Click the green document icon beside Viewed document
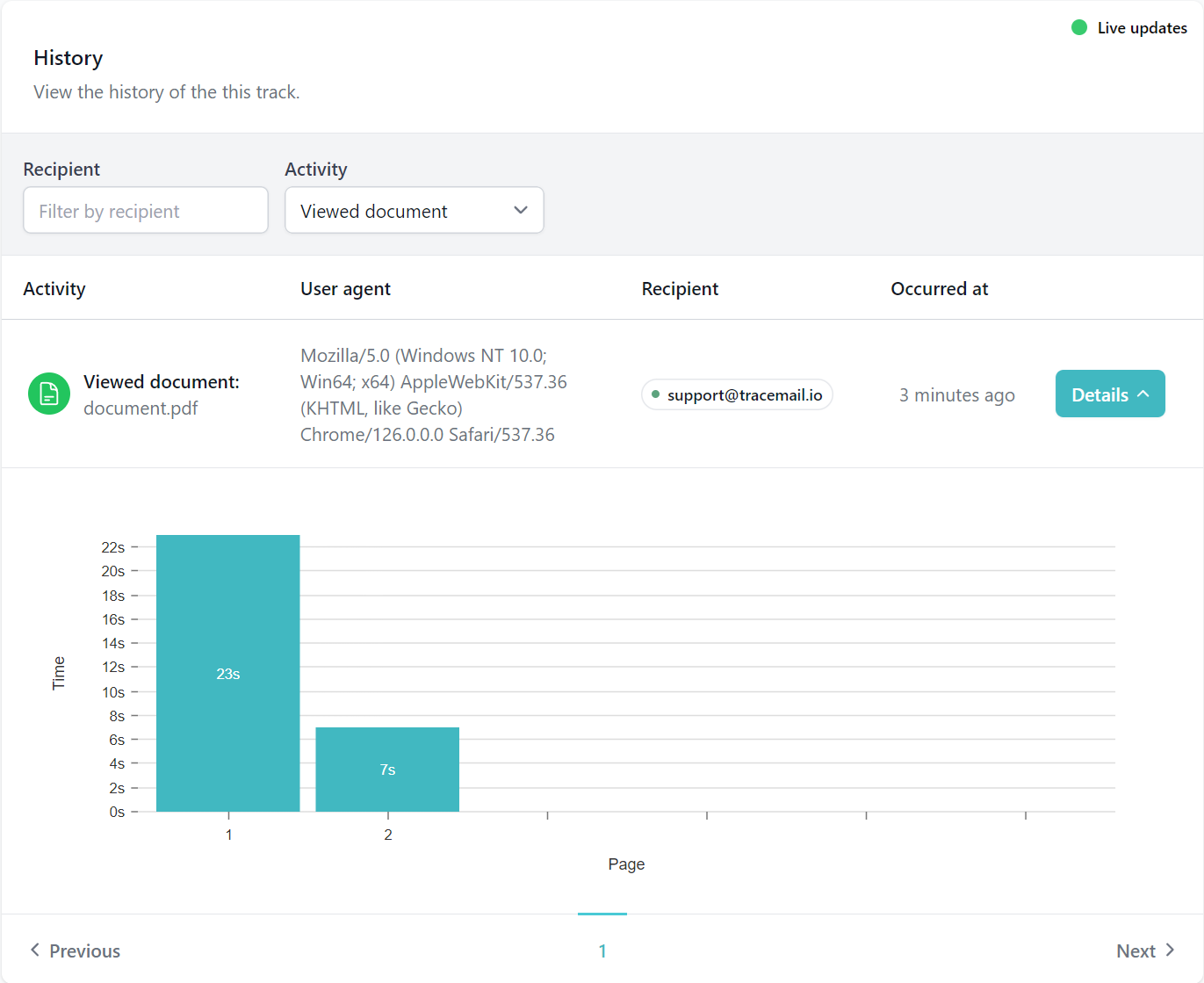 [49, 394]
